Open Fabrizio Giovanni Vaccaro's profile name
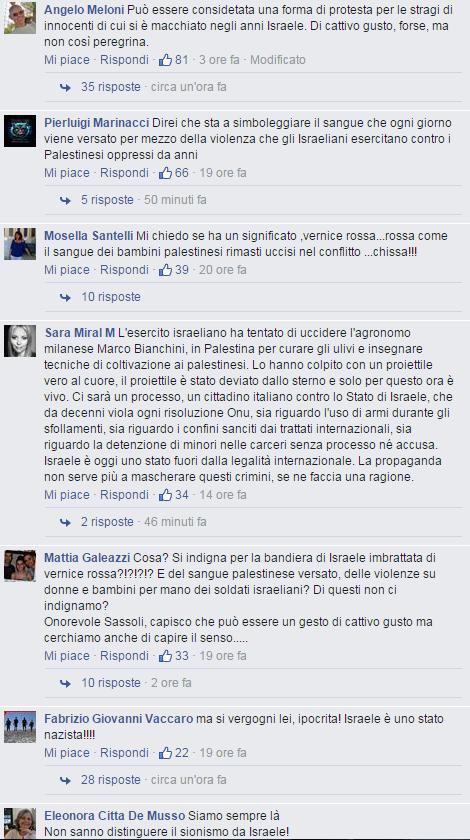 118,719
